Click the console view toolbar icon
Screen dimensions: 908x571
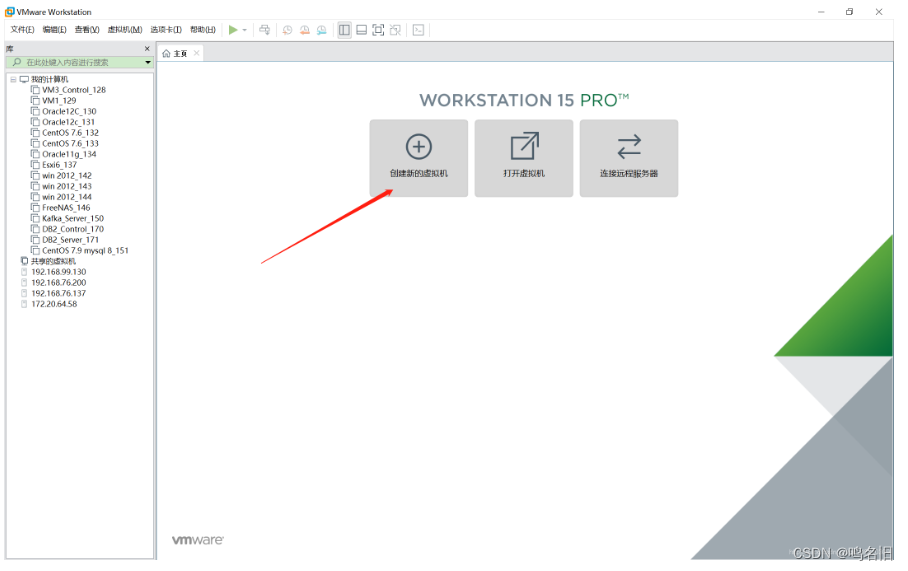[x=419, y=30]
